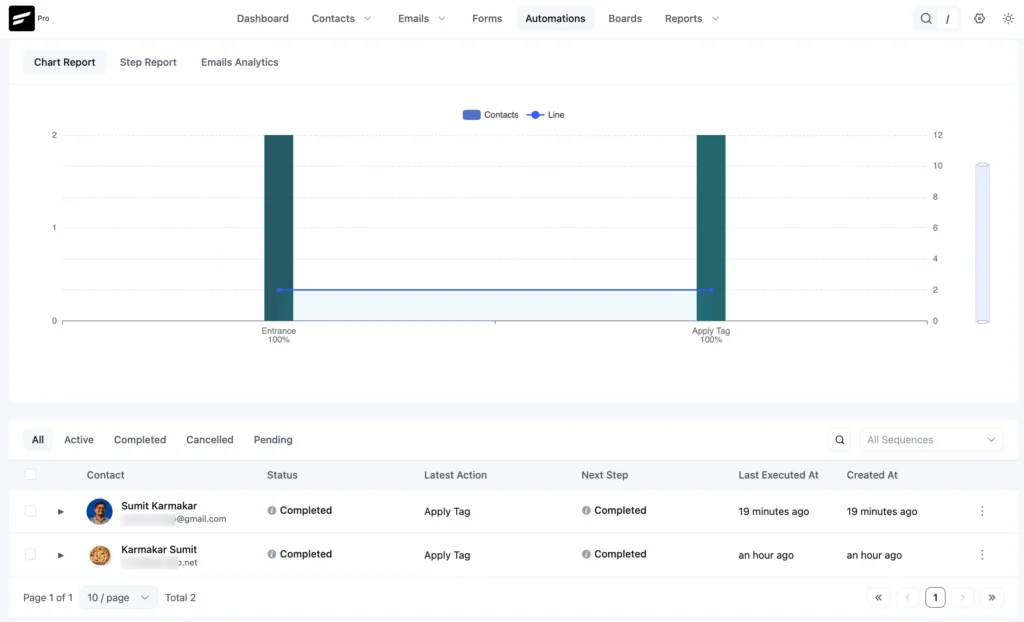
Task: Click search icon above contacts table
Action: pyautogui.click(x=840, y=440)
